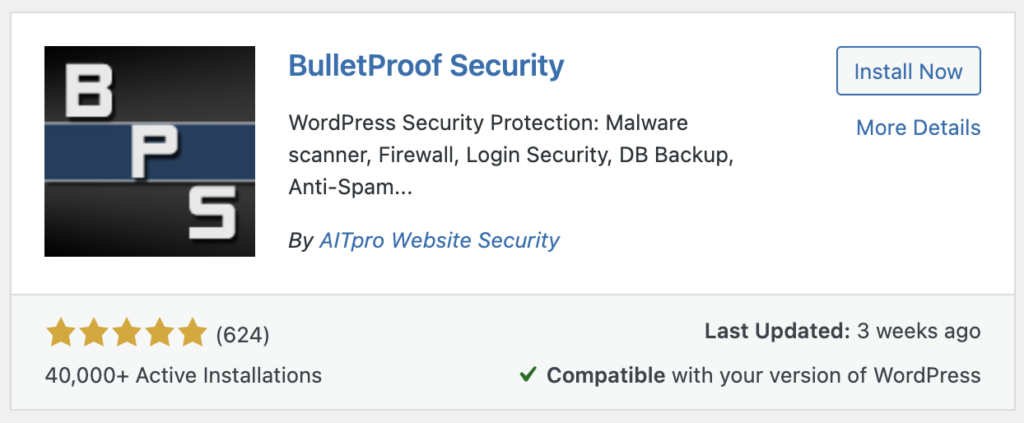Open the BulletProof Security plugin title
This screenshot has width=1024, height=423.
[x=426, y=66]
